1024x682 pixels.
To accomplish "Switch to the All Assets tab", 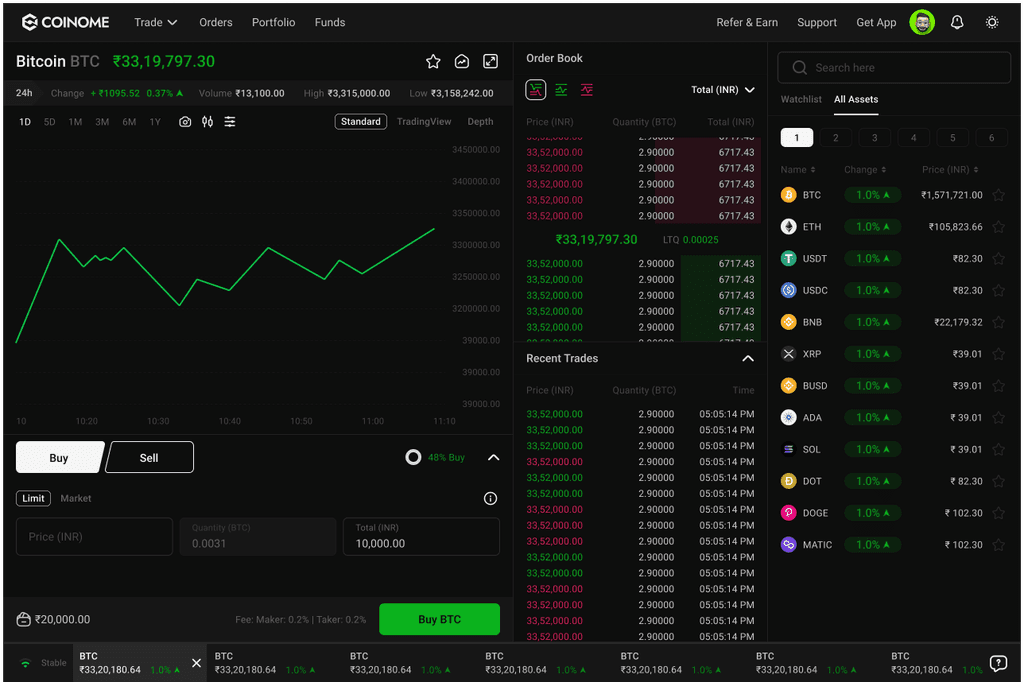I will pyautogui.click(x=856, y=99).
